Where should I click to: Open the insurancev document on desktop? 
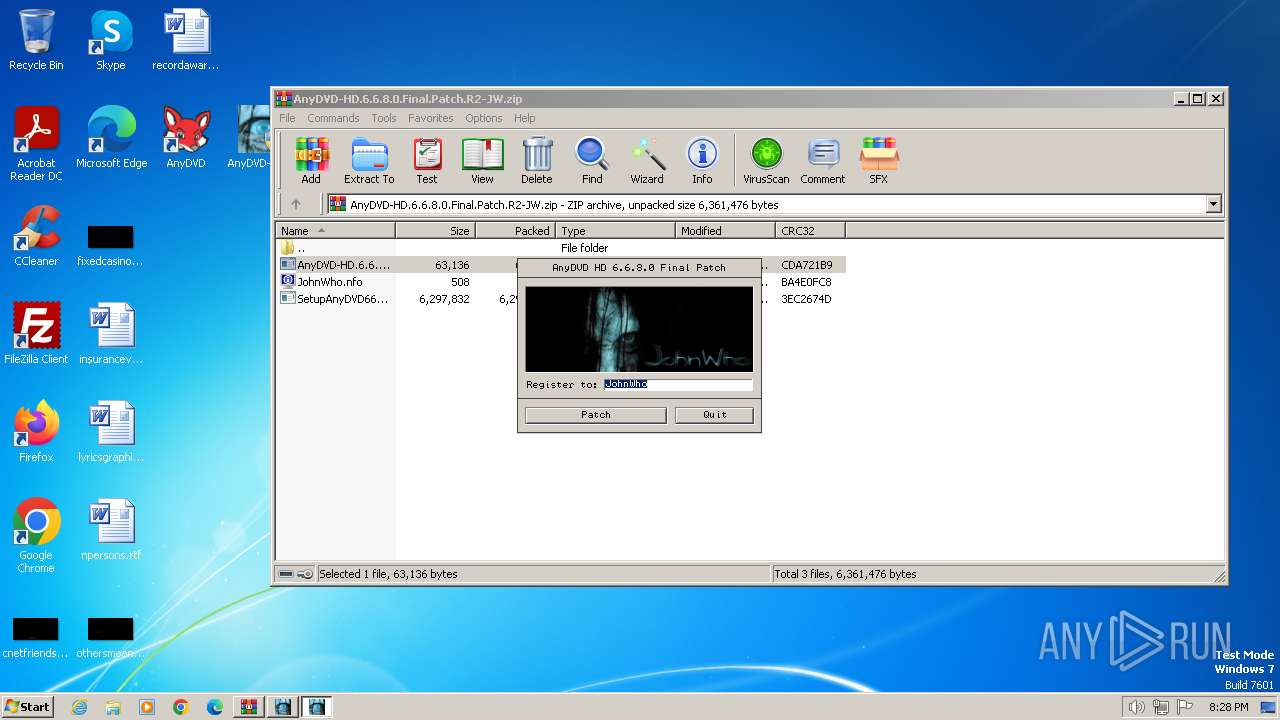(111, 334)
